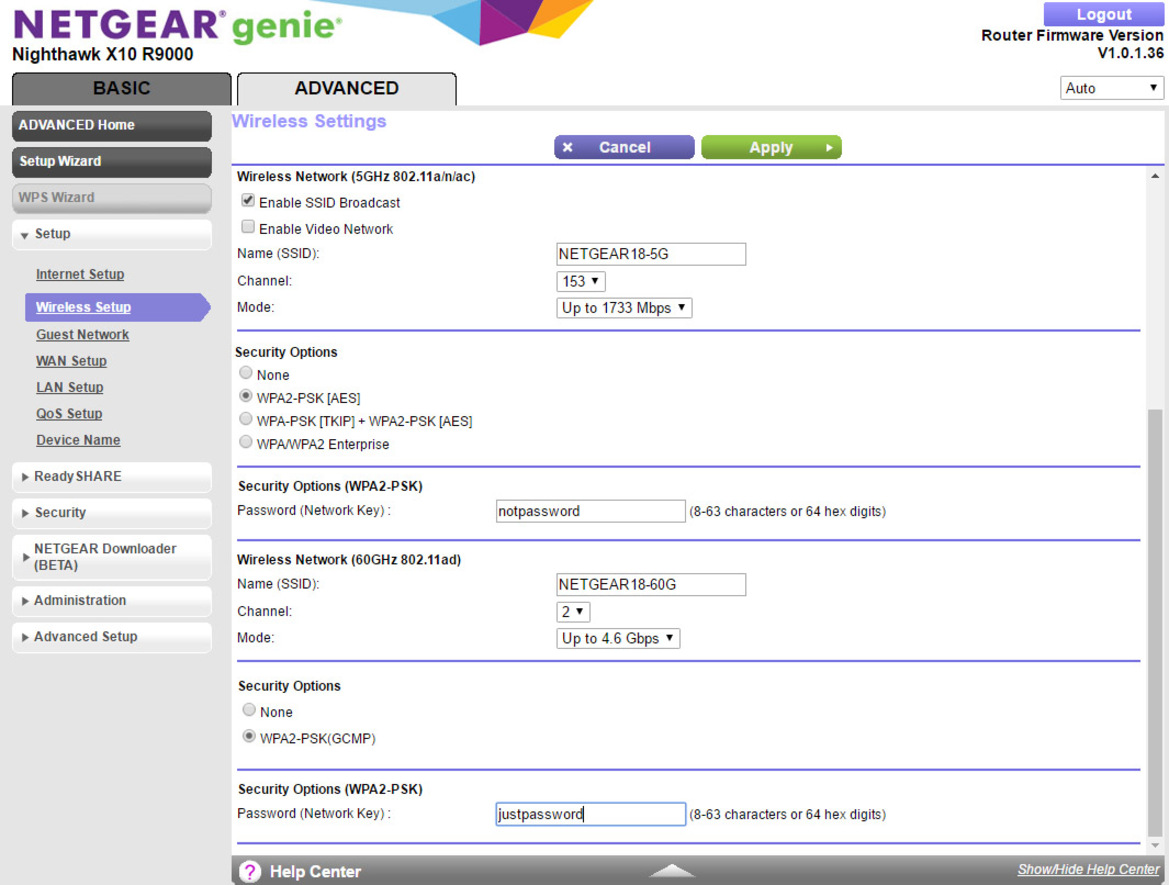Image resolution: width=1169 pixels, height=885 pixels.
Task: Expand the Administration section
Action: pos(112,601)
